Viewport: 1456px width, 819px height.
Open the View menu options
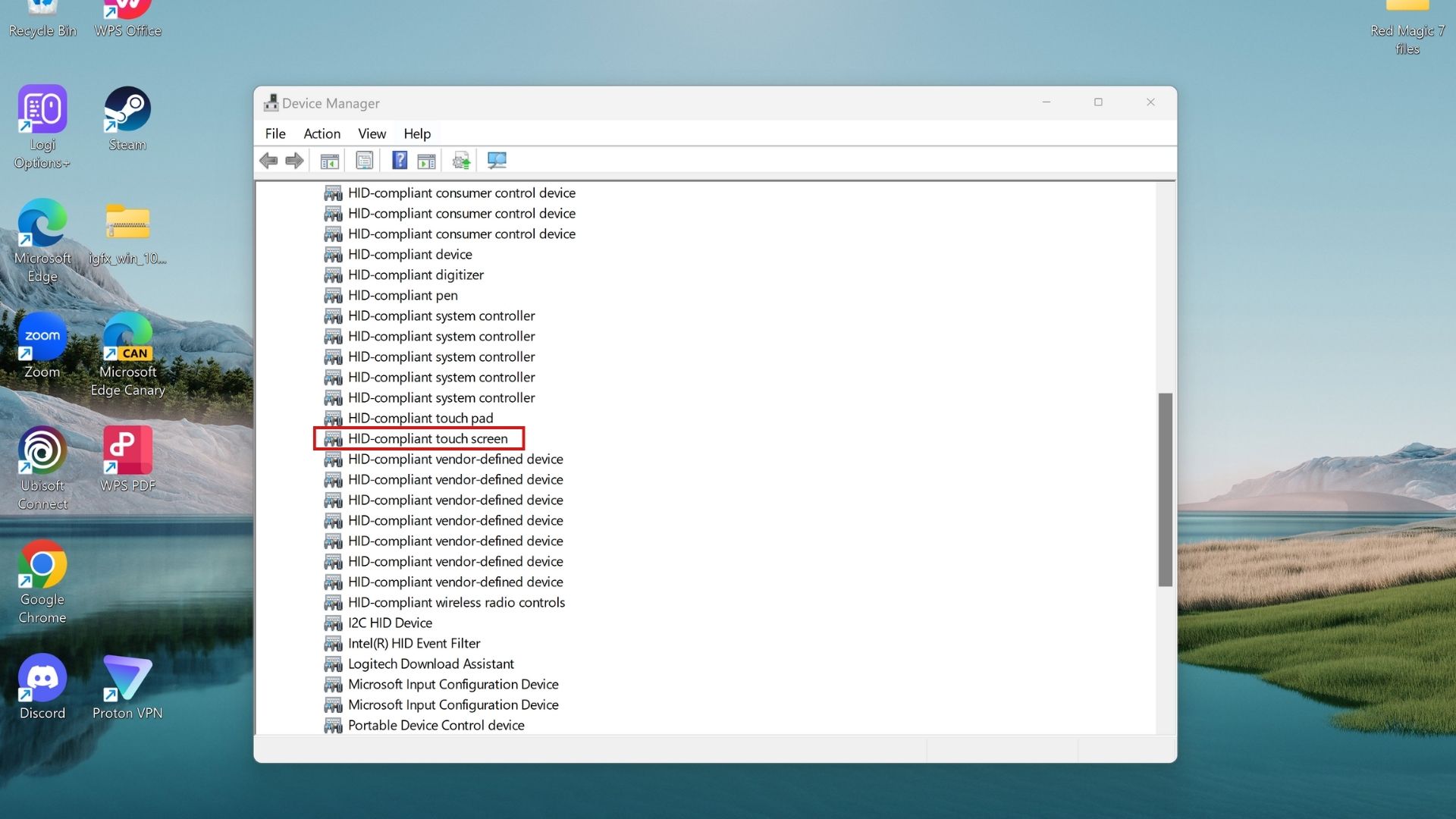point(371,133)
